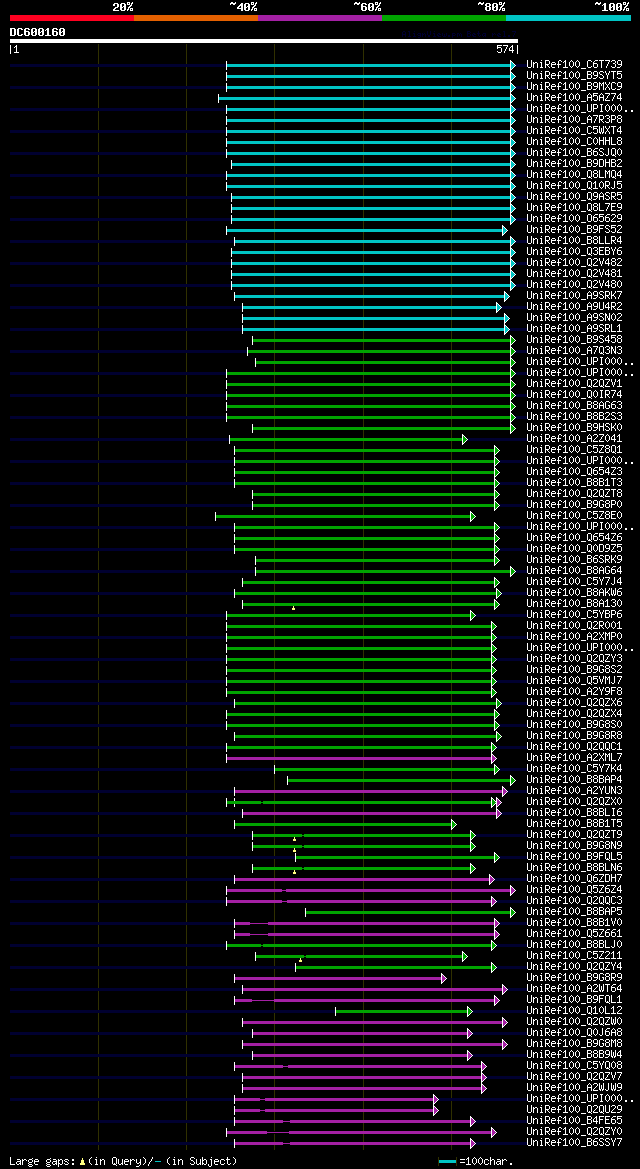Select the UniRef100_A2YUN3 label
The image size is (640, 1169).
574,790
